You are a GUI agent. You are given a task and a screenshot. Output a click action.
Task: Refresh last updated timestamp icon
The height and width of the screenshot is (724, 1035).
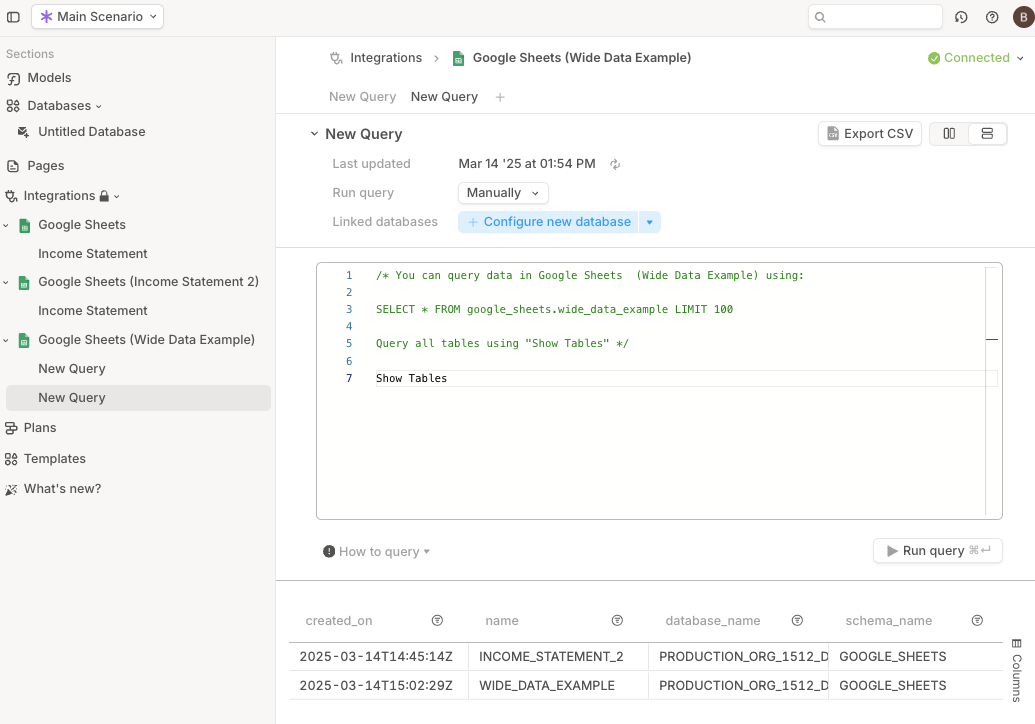pyautogui.click(x=615, y=164)
